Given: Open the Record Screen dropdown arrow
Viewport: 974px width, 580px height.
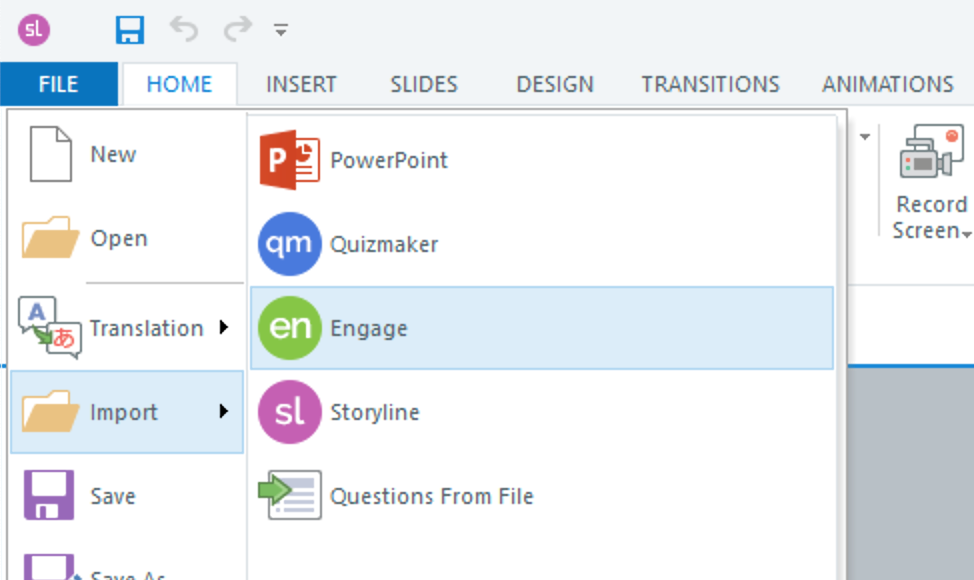Looking at the screenshot, I should (966, 233).
